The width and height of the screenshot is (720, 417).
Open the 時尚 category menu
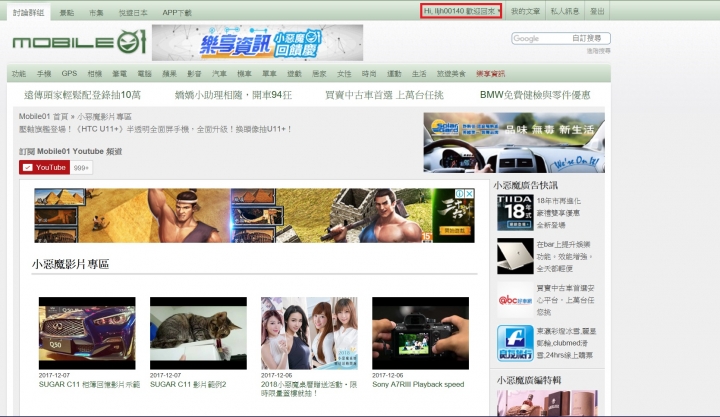(369, 73)
